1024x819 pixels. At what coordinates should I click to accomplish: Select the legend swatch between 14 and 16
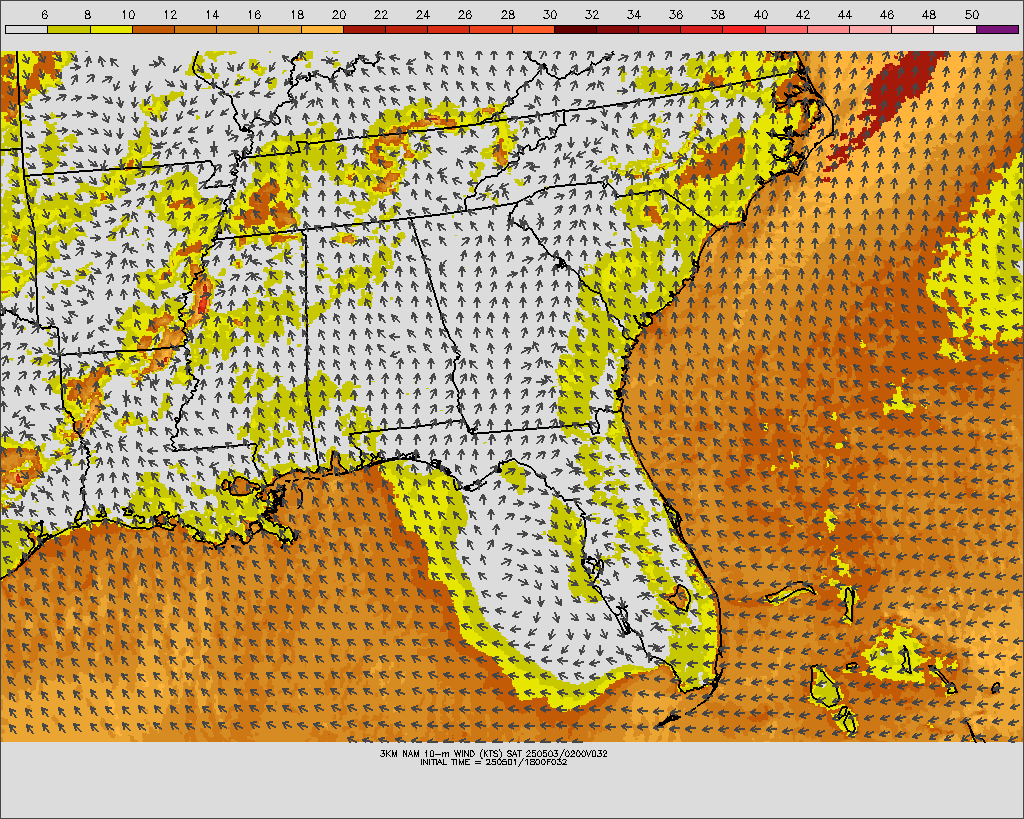click(x=238, y=29)
